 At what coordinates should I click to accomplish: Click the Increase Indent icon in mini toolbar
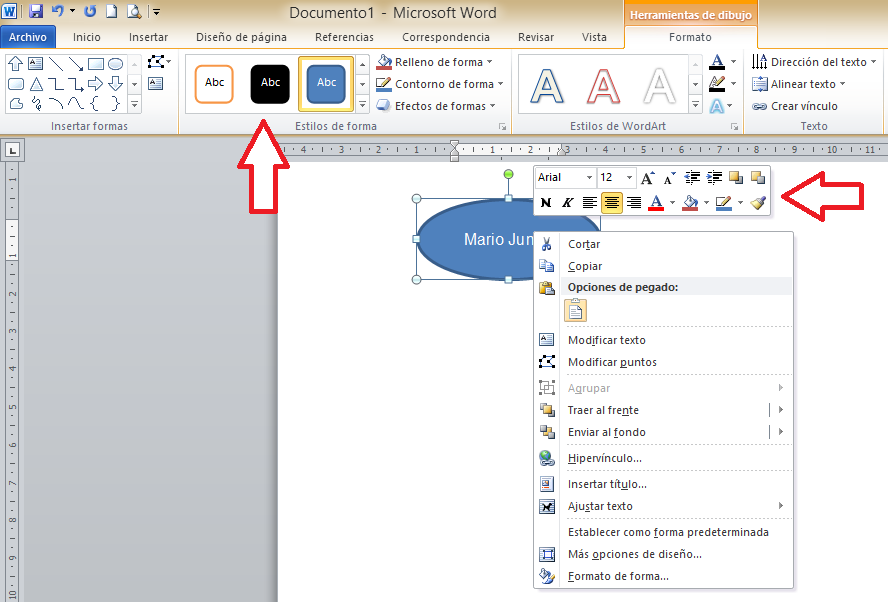(x=714, y=178)
